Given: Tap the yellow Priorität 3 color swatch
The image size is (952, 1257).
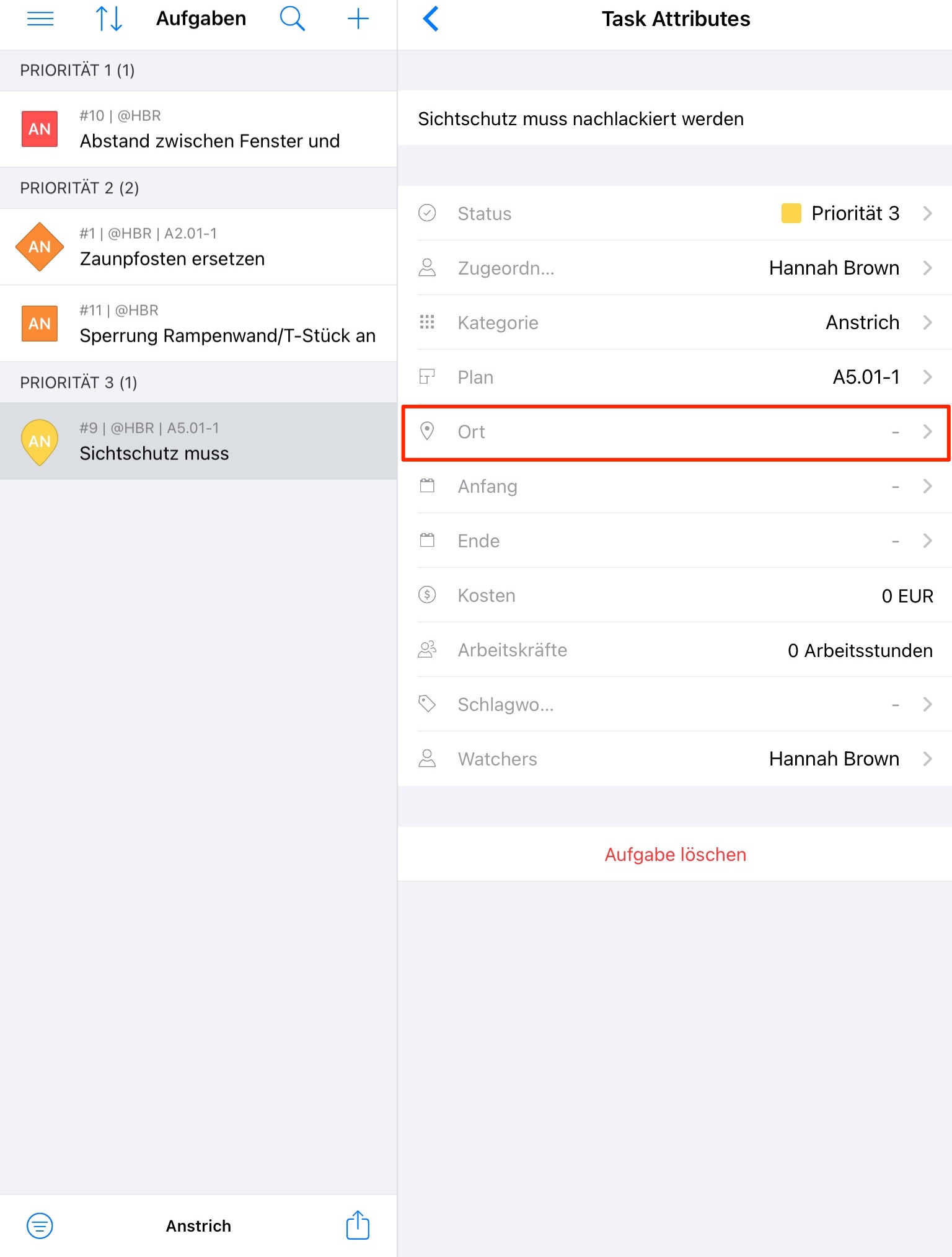Looking at the screenshot, I should click(791, 213).
